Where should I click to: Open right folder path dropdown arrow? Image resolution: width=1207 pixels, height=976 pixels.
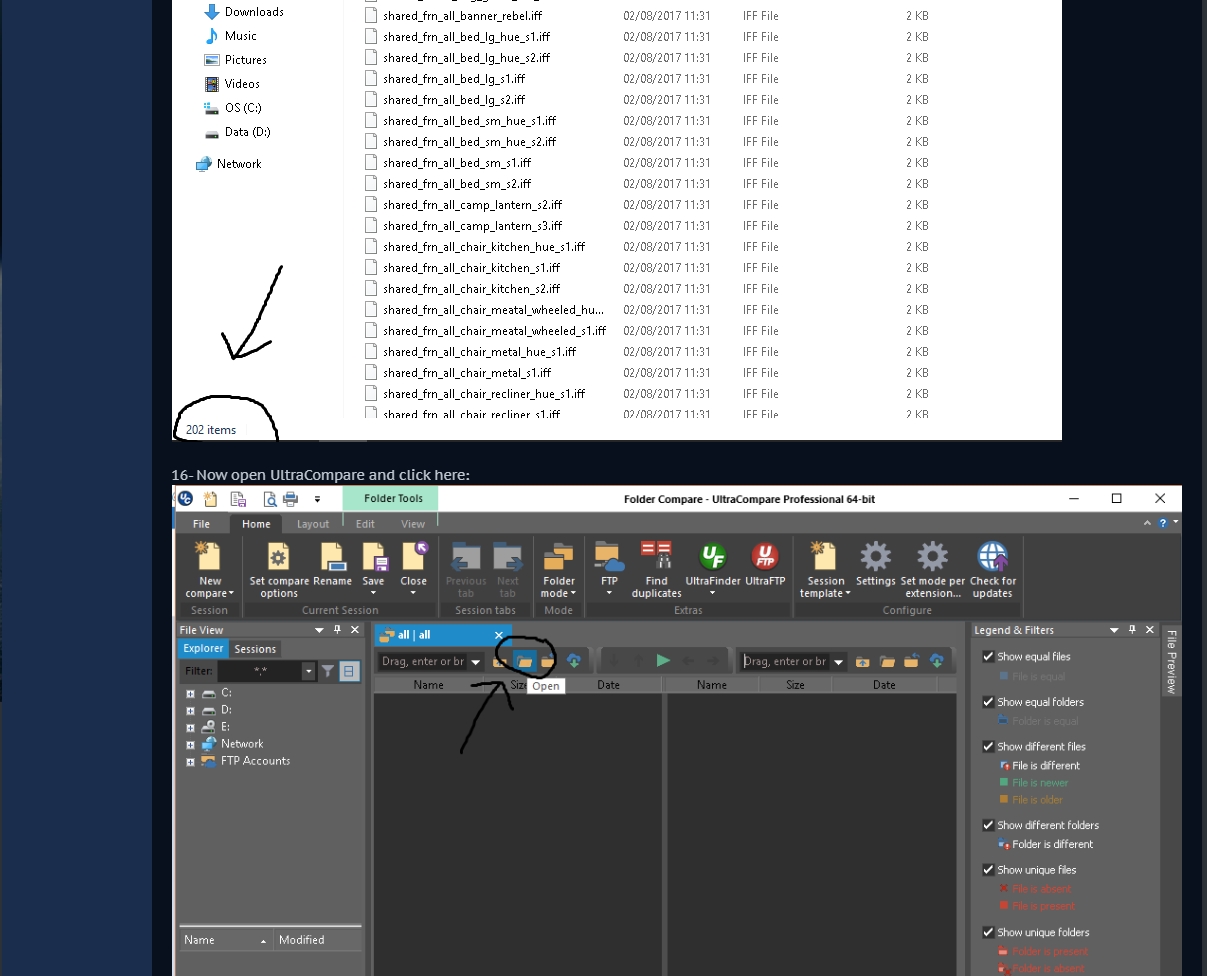point(838,661)
